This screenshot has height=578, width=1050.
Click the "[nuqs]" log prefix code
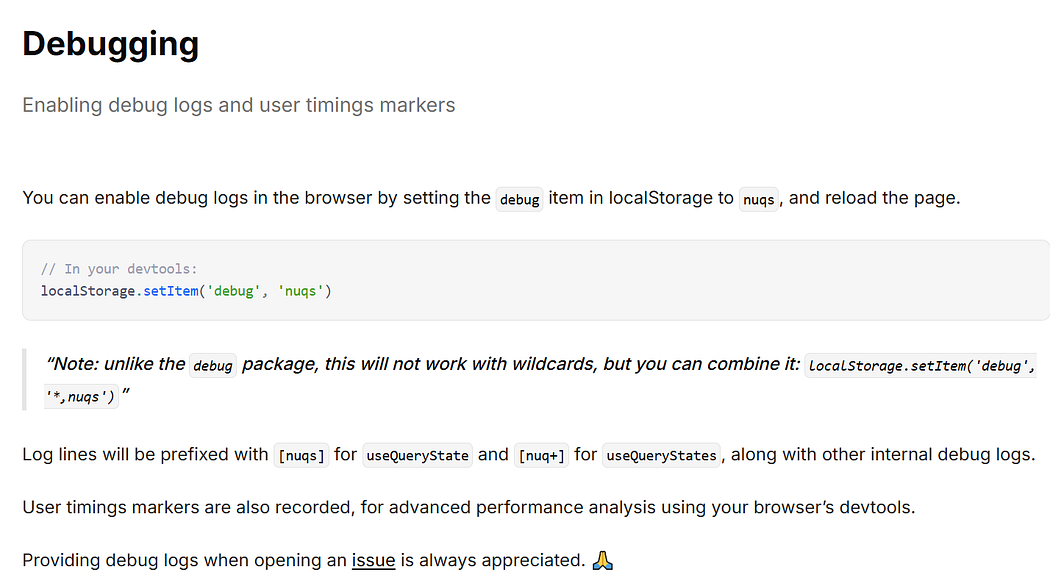coord(301,455)
